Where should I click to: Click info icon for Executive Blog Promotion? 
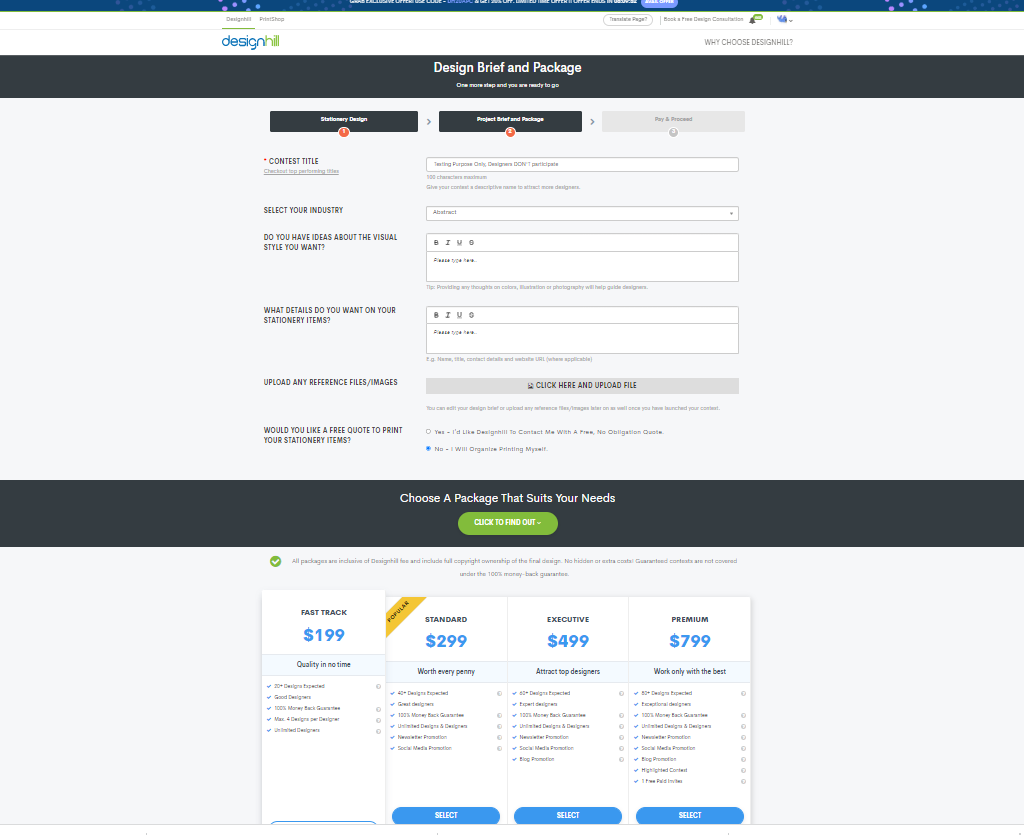621,760
